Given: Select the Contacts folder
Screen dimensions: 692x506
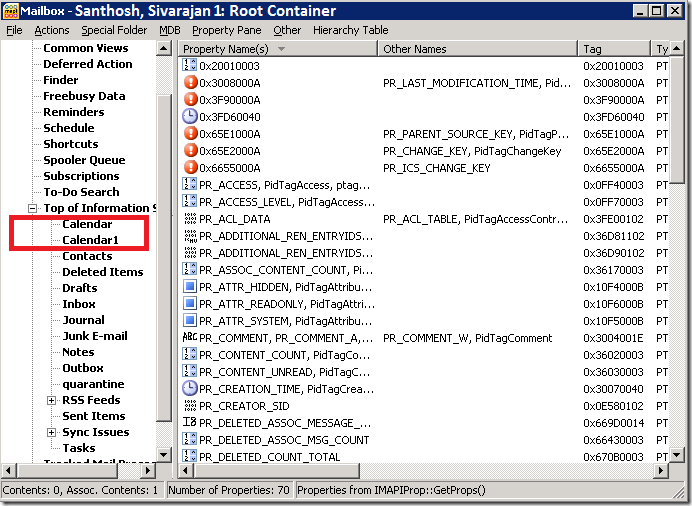Looking at the screenshot, I should coord(87,256).
